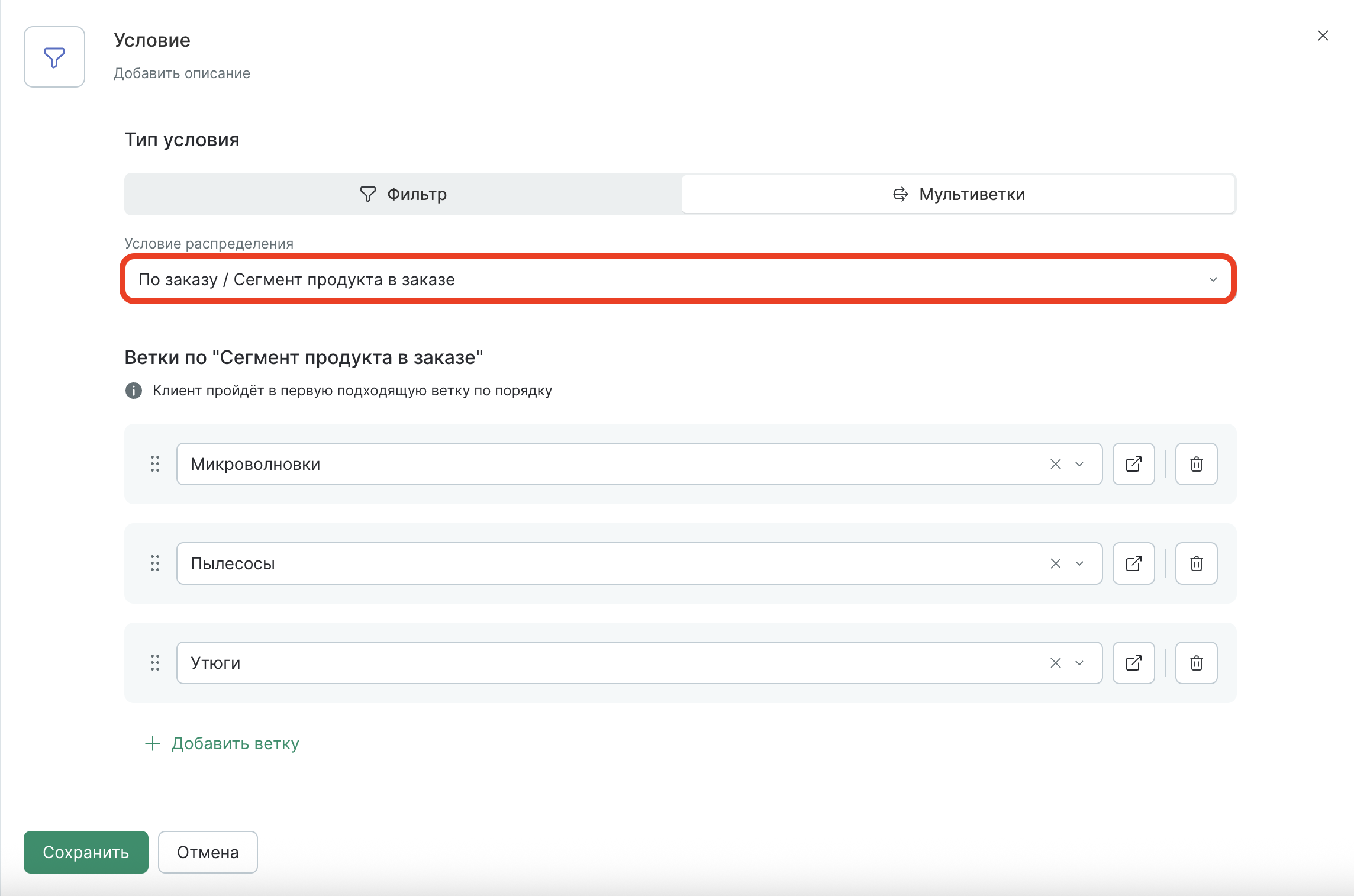Click the funnel condition icon in header

pos(54,57)
